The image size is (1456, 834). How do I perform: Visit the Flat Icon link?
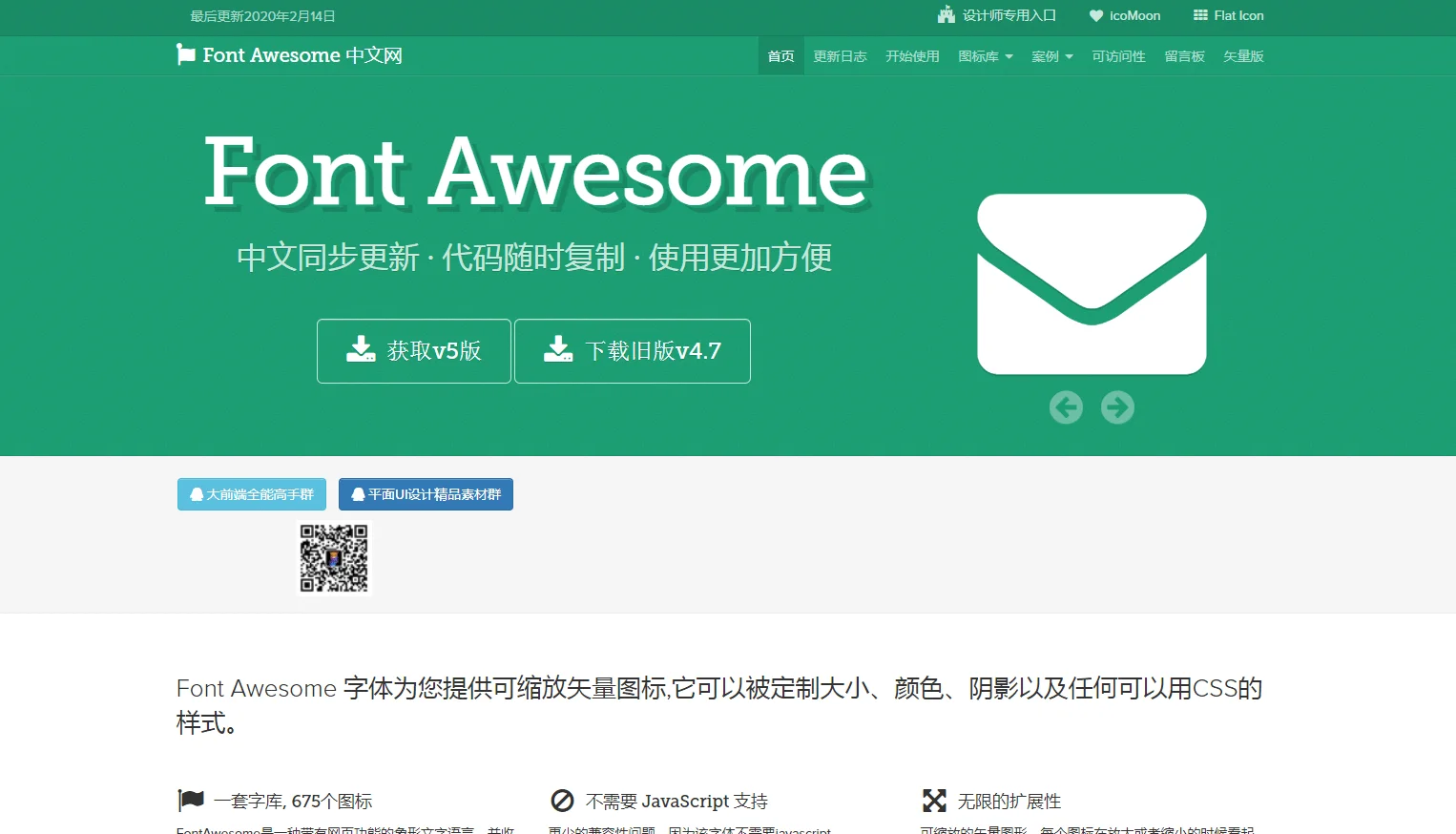1229,15
